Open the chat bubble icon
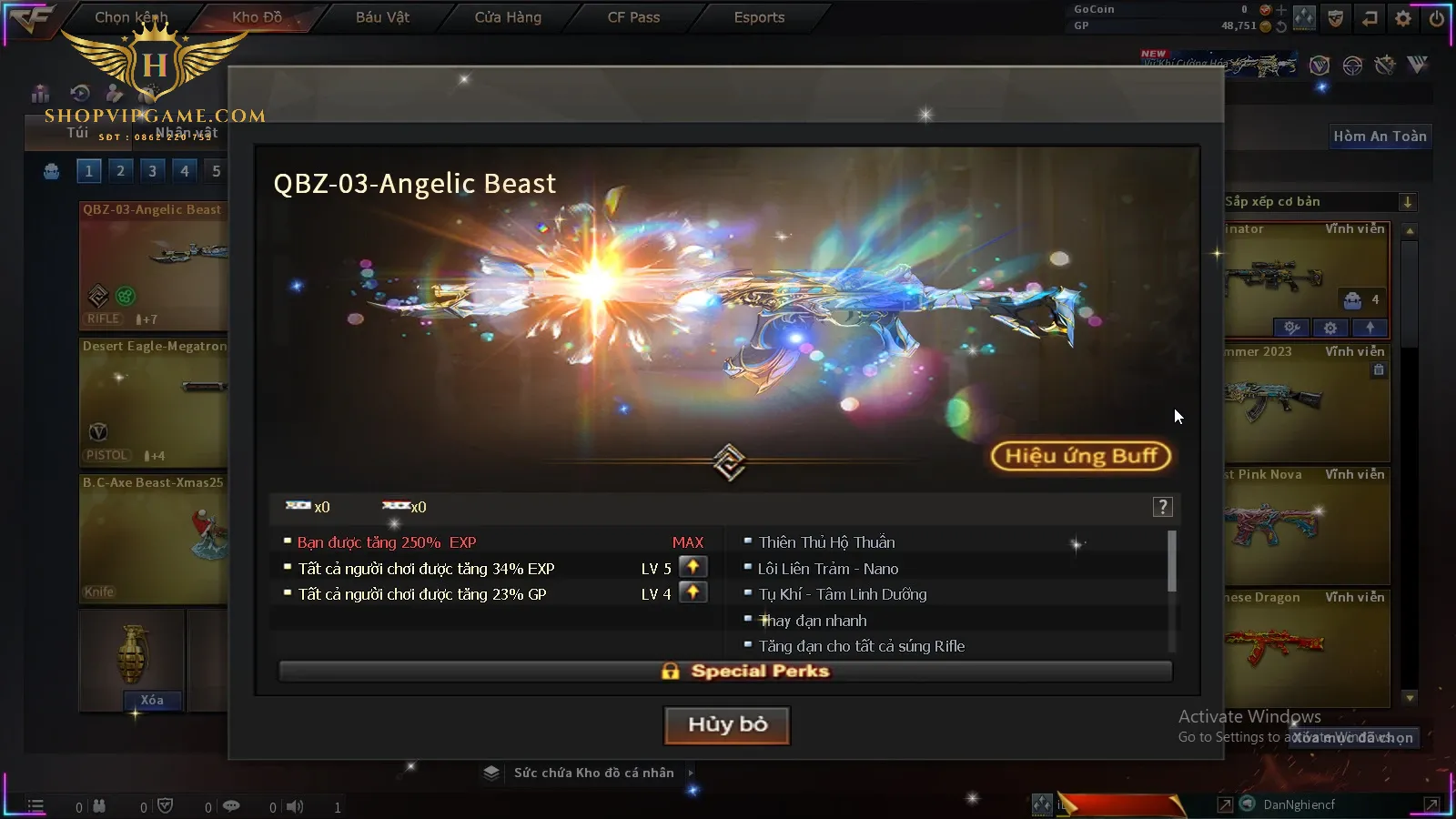The image size is (1456, 819). 231,806
